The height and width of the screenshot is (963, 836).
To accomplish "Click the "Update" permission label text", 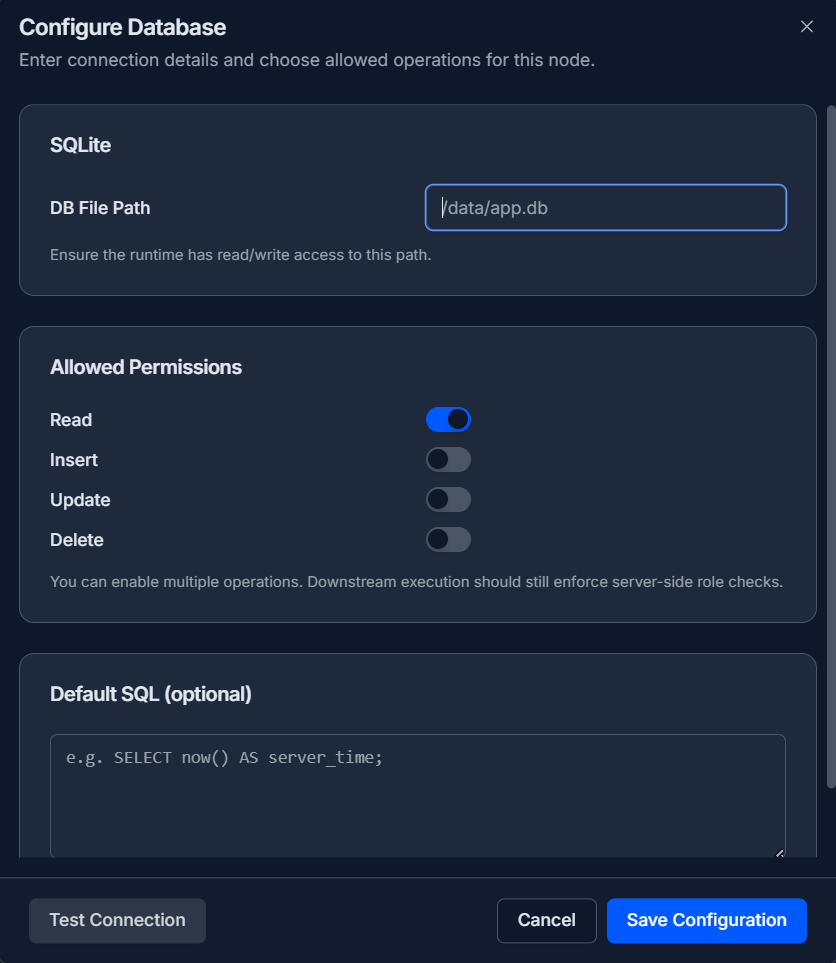I will coord(80,500).
